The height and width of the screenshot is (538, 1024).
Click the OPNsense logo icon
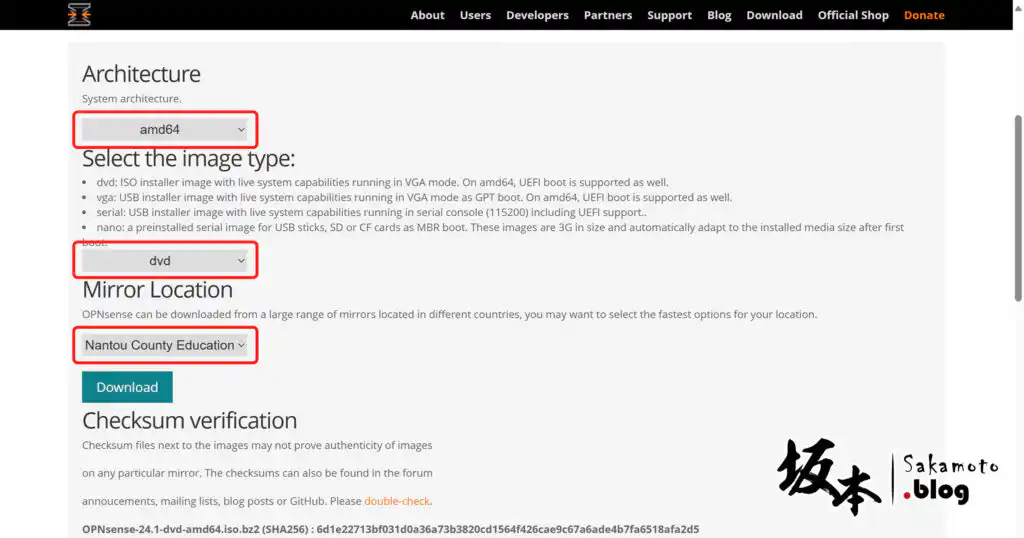click(x=79, y=14)
